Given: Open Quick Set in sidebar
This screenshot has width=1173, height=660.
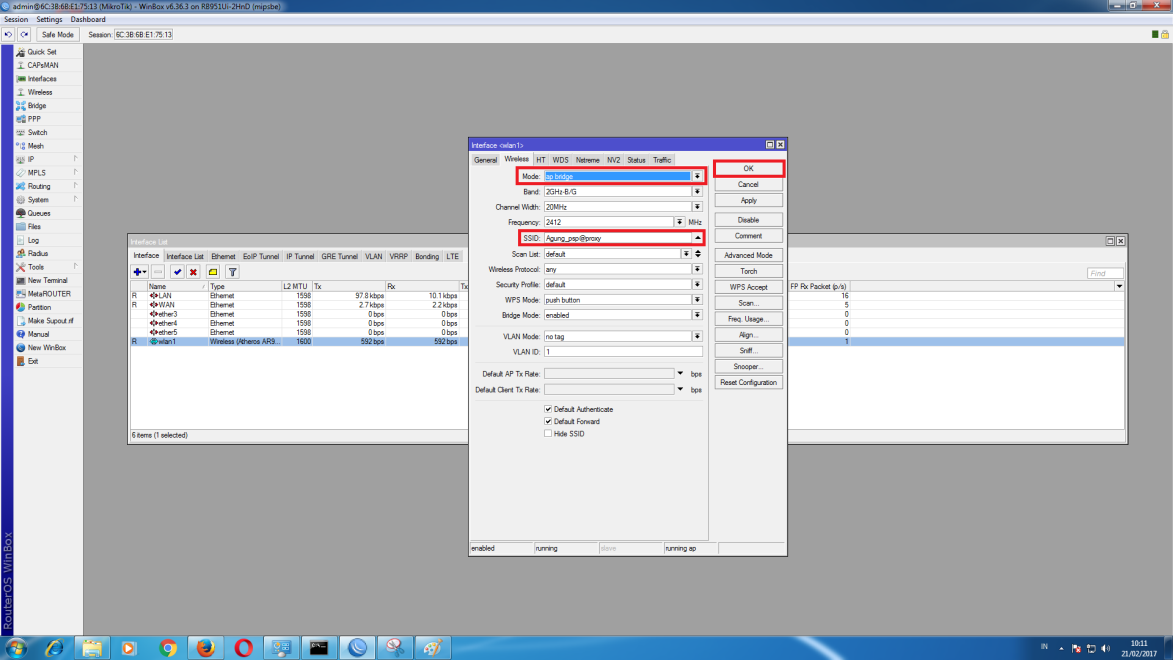Looking at the screenshot, I should click(42, 52).
